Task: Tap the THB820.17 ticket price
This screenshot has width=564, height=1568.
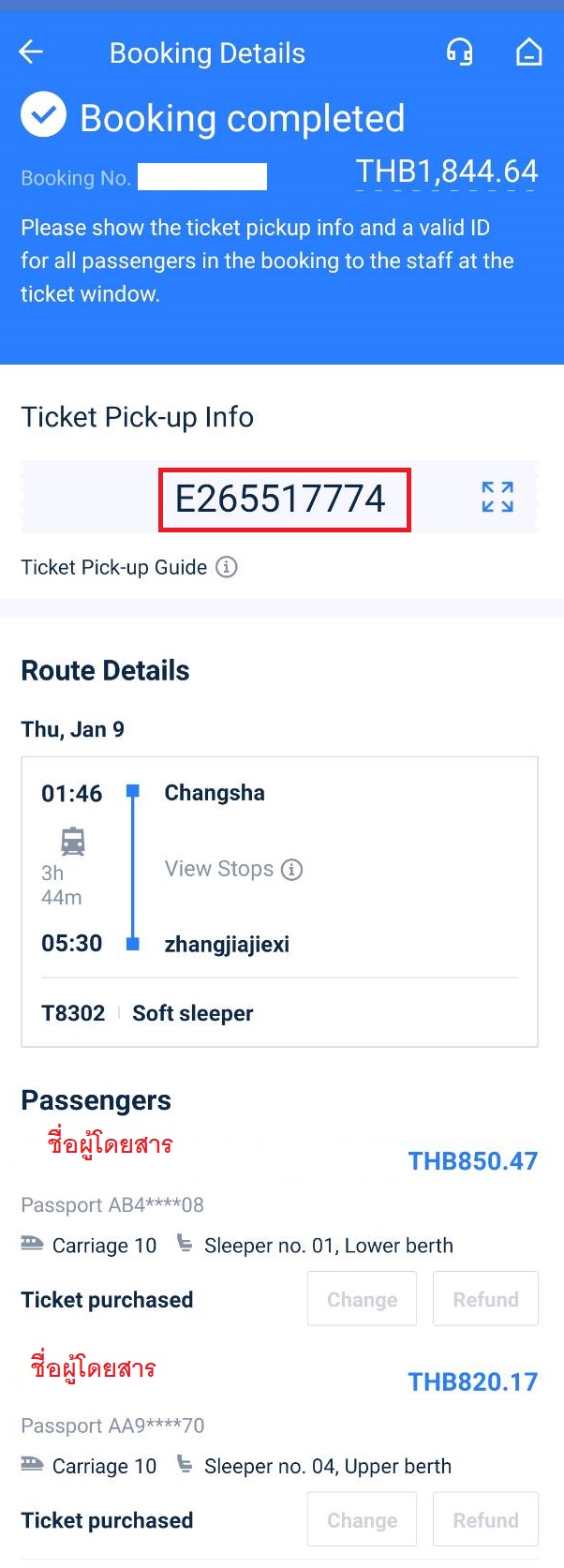Action: coord(473,1381)
